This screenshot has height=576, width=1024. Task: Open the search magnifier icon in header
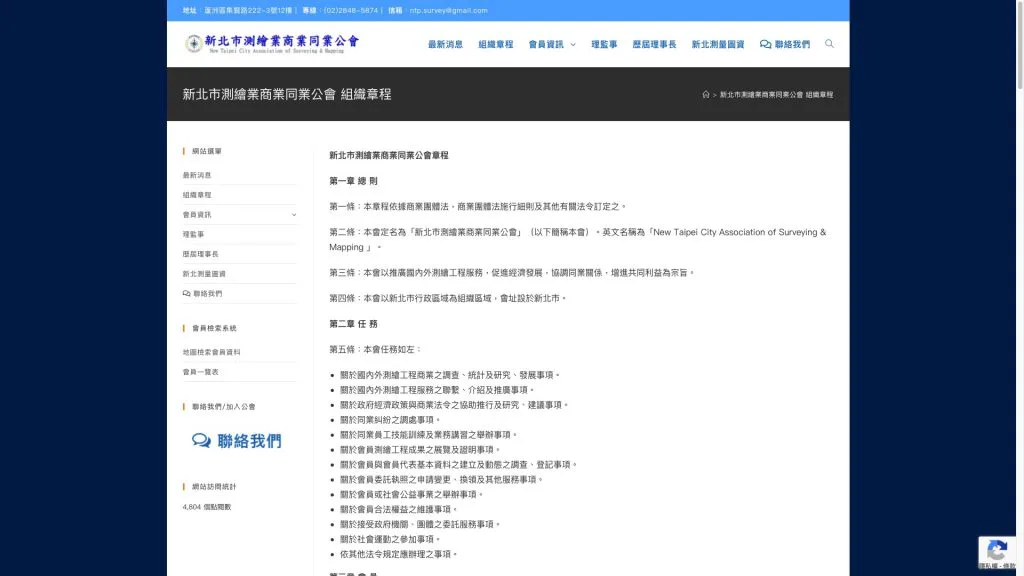(x=829, y=44)
